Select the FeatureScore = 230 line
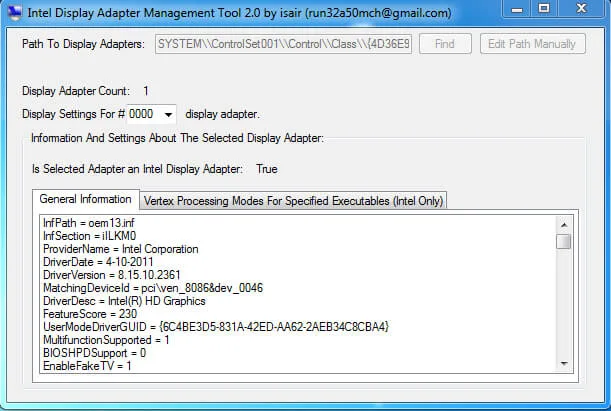Viewport: 611px width, 411px height. pyautogui.click(x=90, y=314)
